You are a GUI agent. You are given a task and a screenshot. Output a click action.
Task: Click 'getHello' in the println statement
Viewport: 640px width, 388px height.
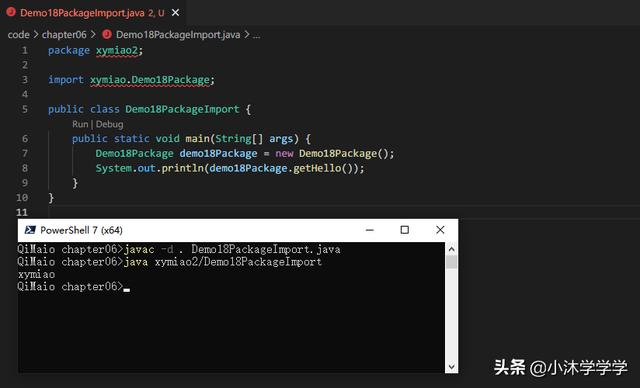click(x=317, y=168)
